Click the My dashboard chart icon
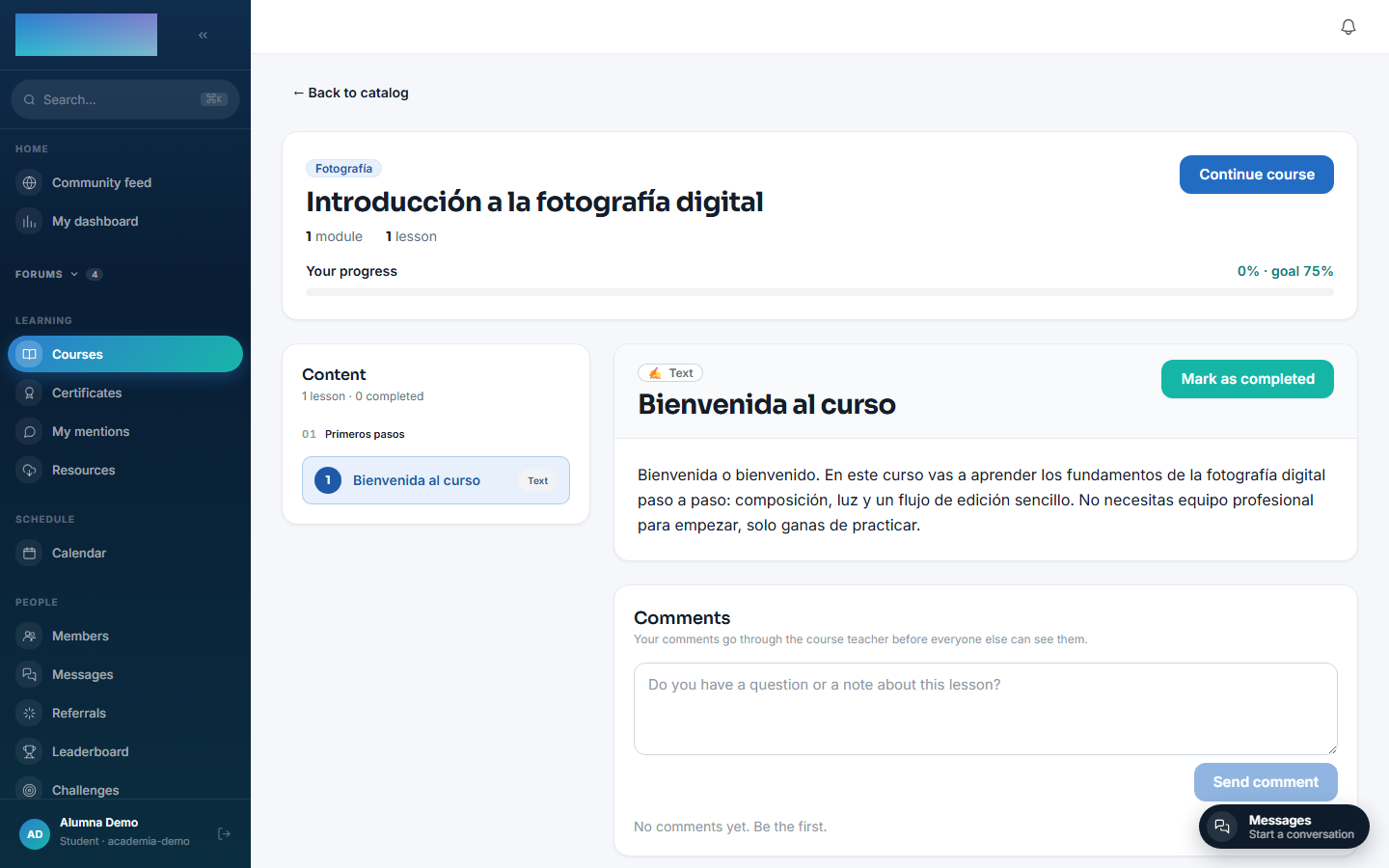 30,221
